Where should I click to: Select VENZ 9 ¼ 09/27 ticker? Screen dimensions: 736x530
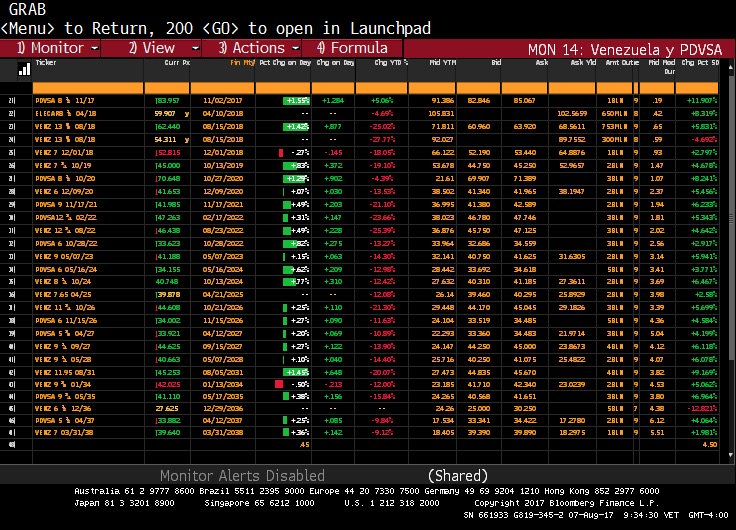tap(62, 347)
